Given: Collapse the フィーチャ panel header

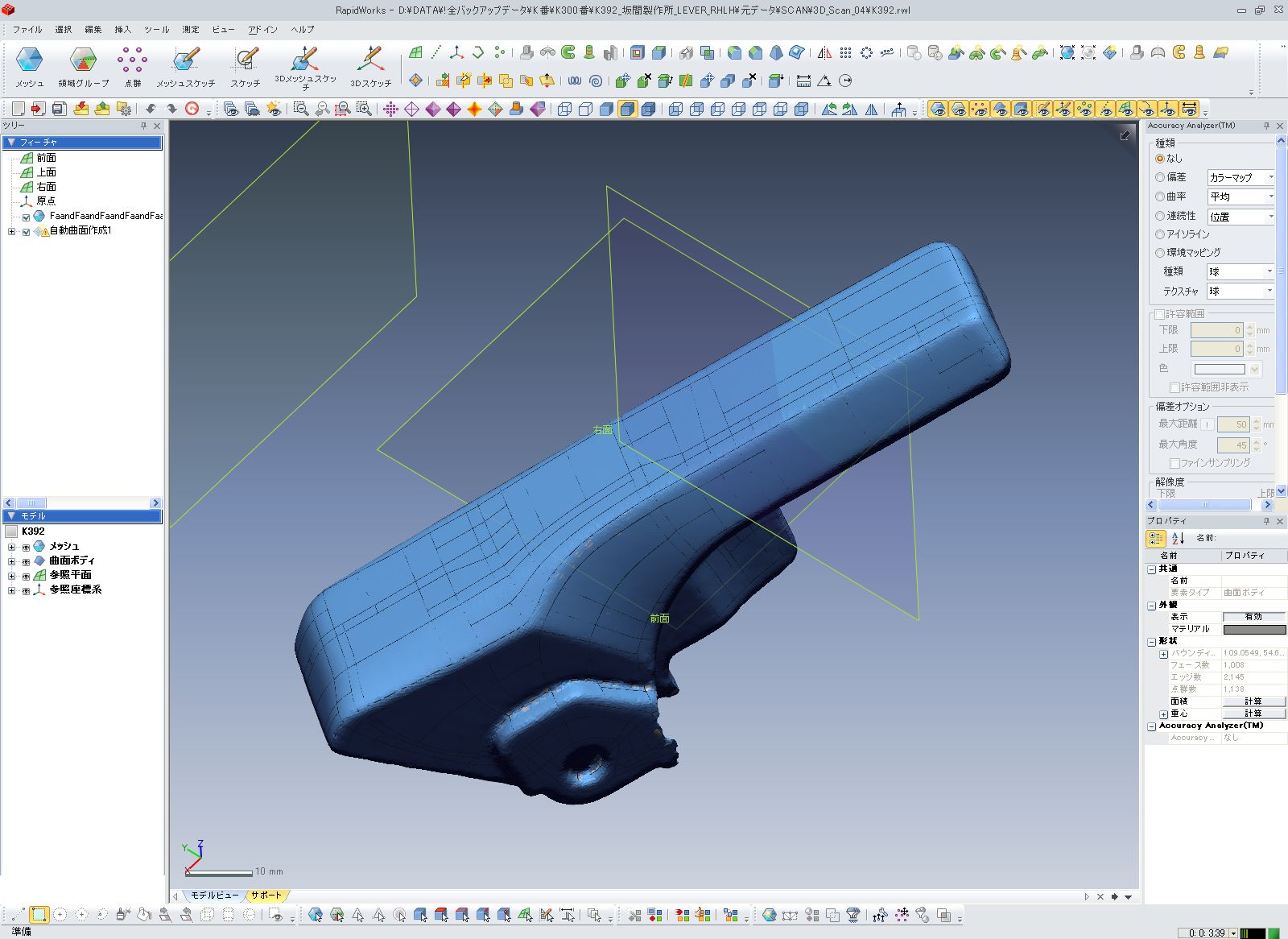Looking at the screenshot, I should [82, 143].
